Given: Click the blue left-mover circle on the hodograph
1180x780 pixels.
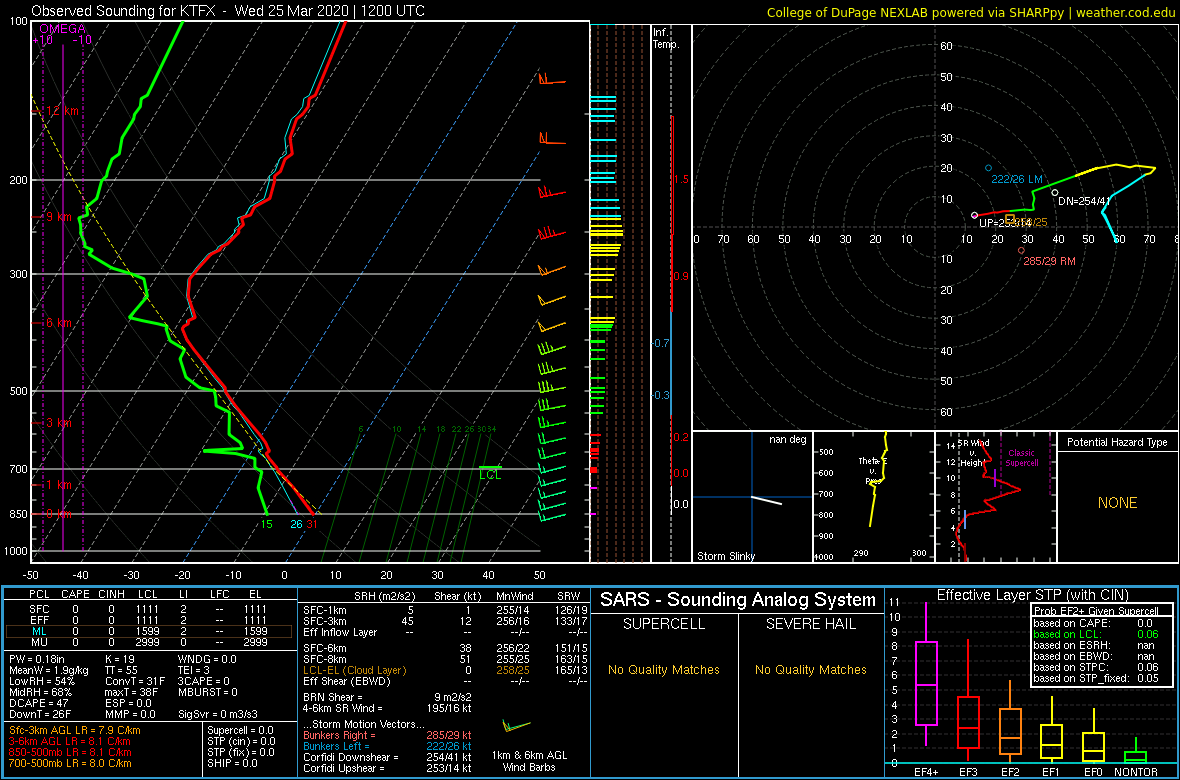Looking at the screenshot, I should point(988,168).
